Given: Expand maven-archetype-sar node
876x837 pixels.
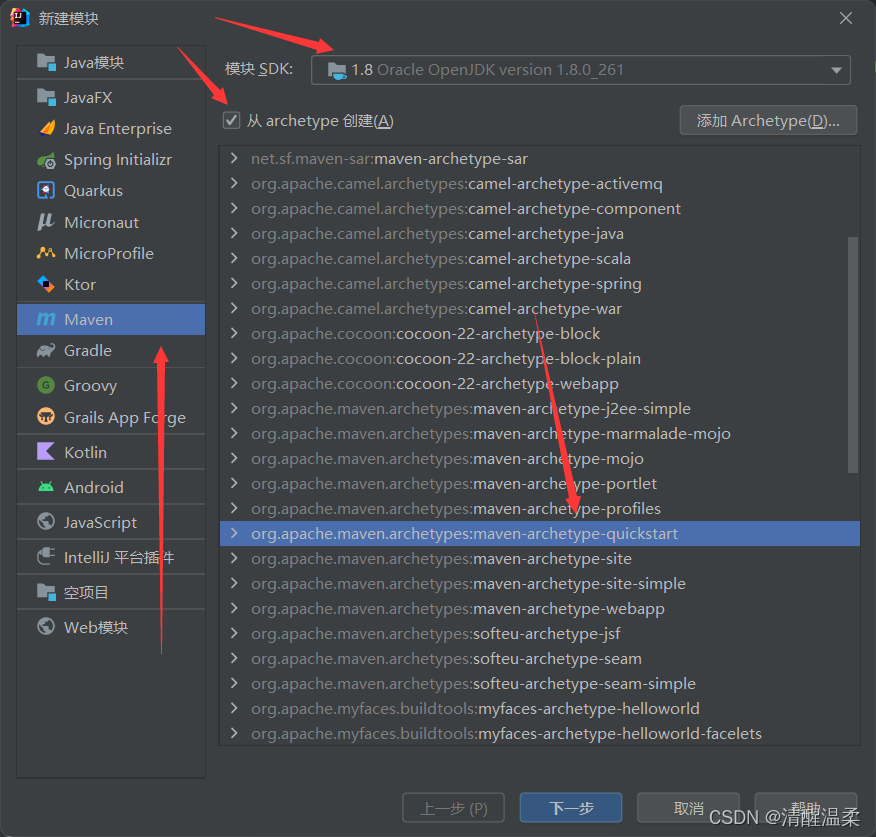Looking at the screenshot, I should click(x=234, y=159).
